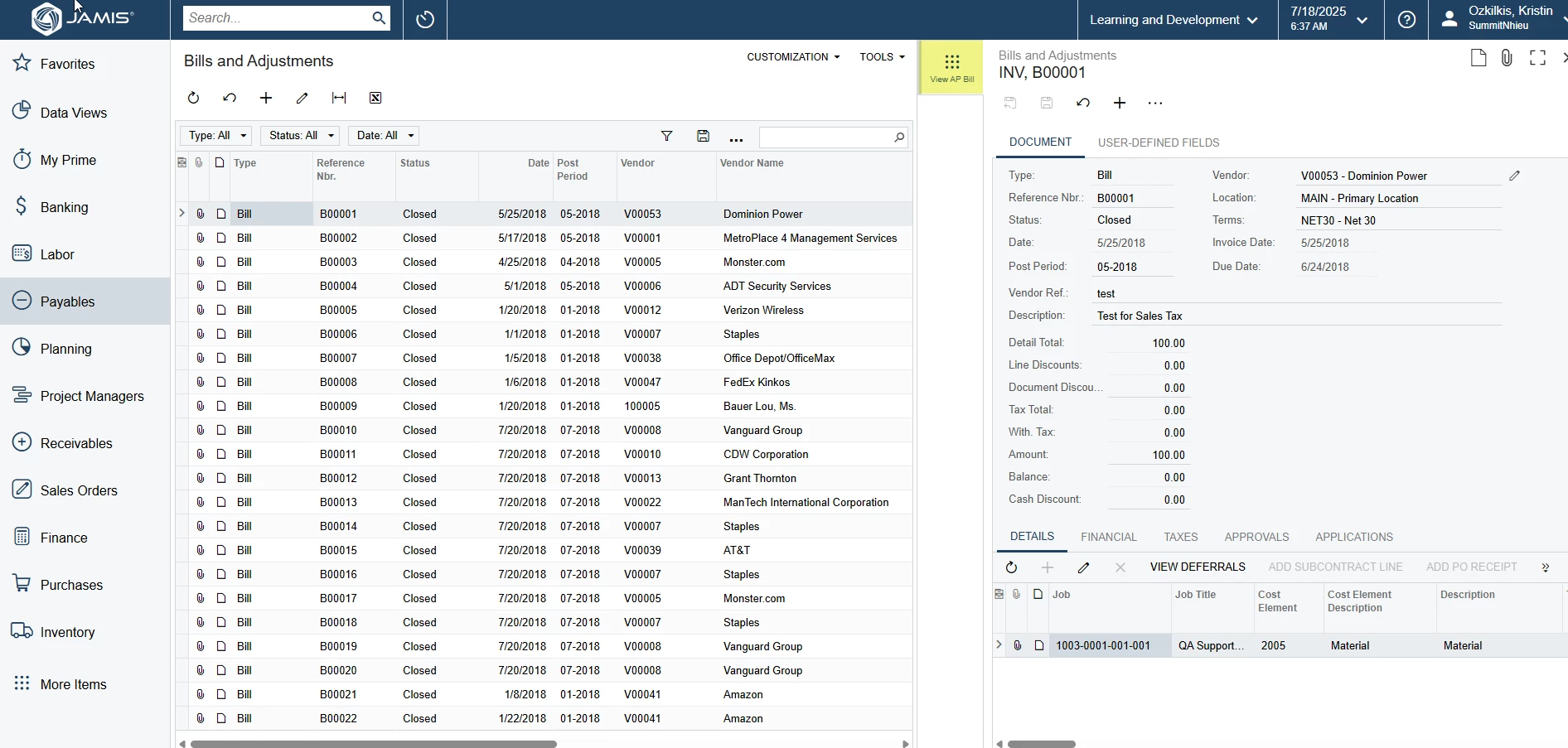Select the Payables workspace in the sidebar
The image size is (1568, 748).
pos(85,302)
